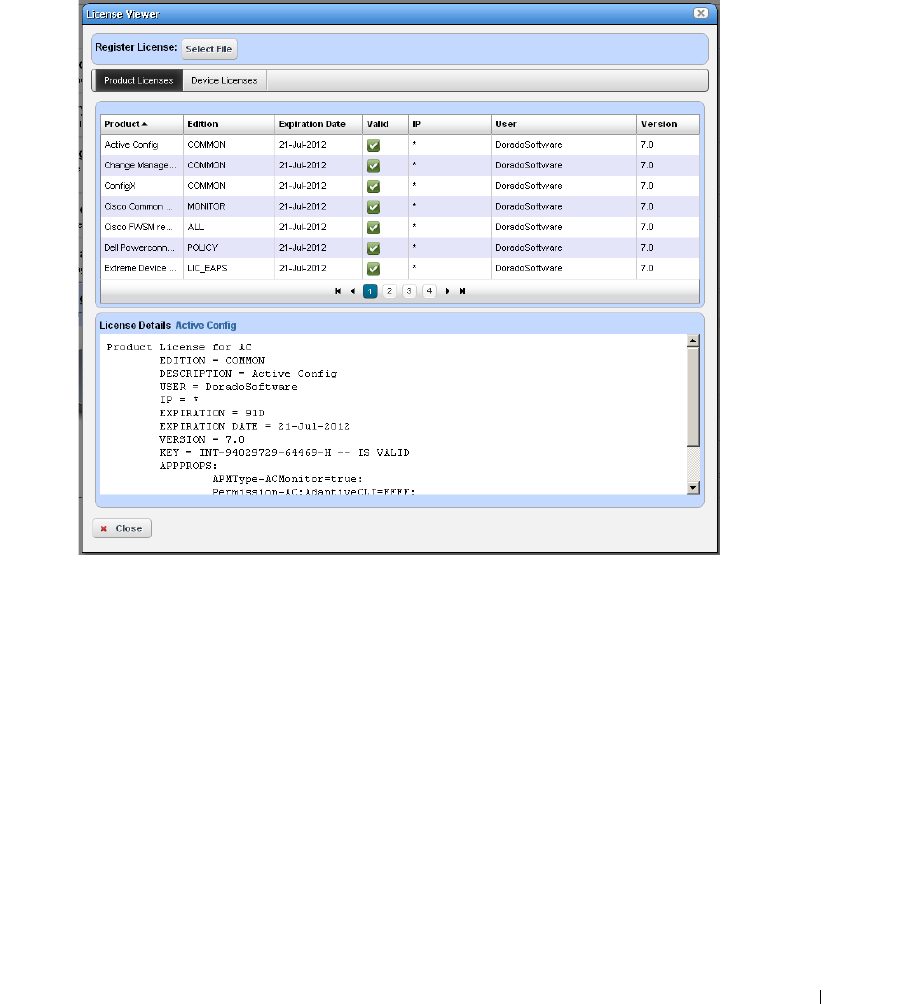Select page 1 in pager
Image resolution: width=900 pixels, height=1004 pixels.
pyautogui.click(x=370, y=291)
